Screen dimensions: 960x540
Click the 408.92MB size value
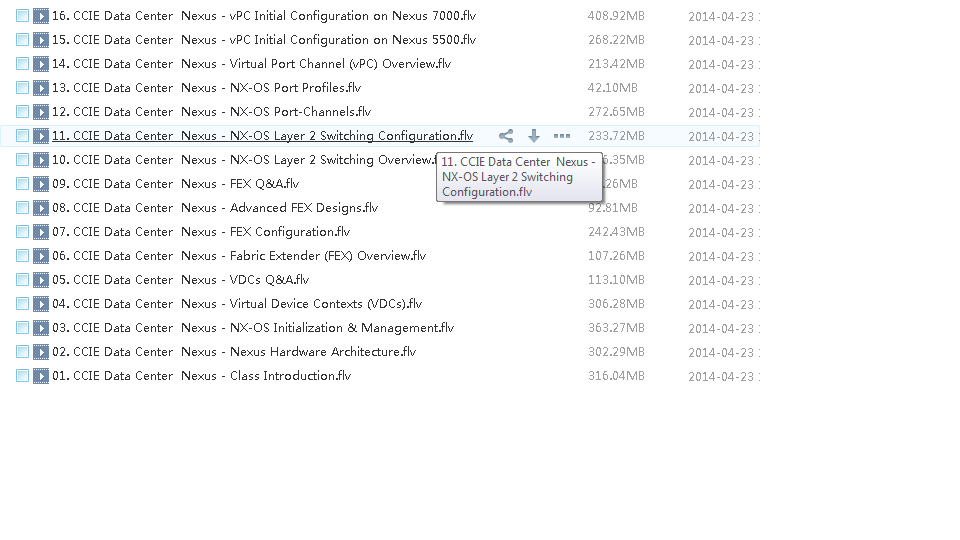616,16
